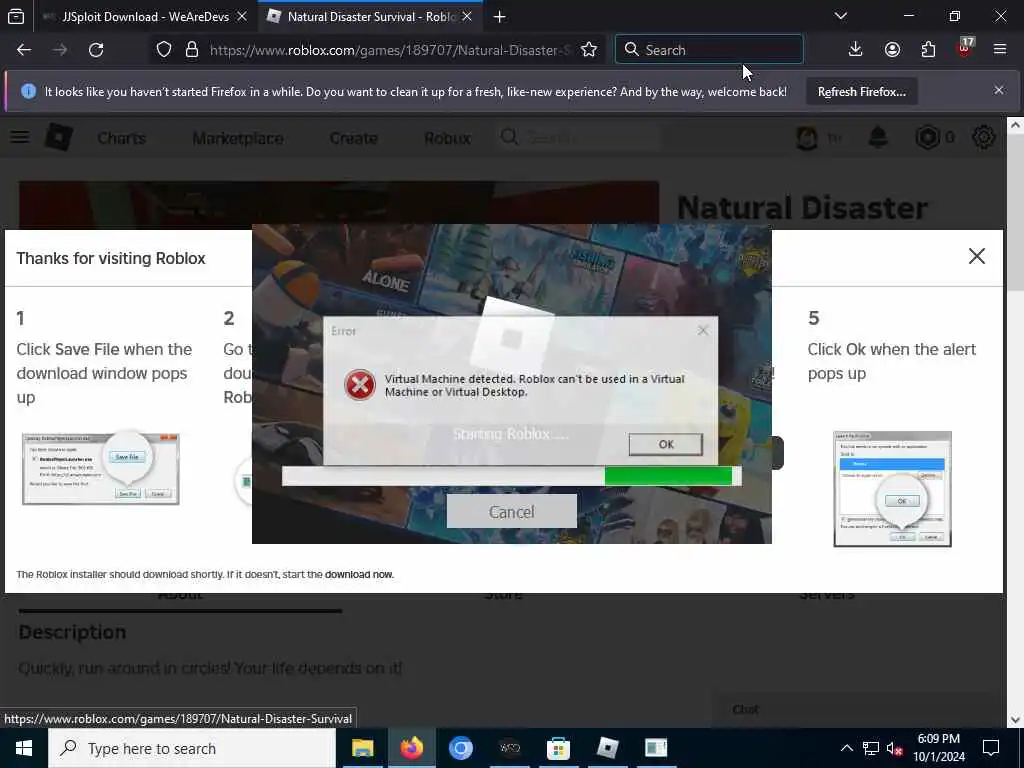Image resolution: width=1024 pixels, height=768 pixels.
Task: Close the Natural Disaster Survival tab
Action: (x=467, y=17)
